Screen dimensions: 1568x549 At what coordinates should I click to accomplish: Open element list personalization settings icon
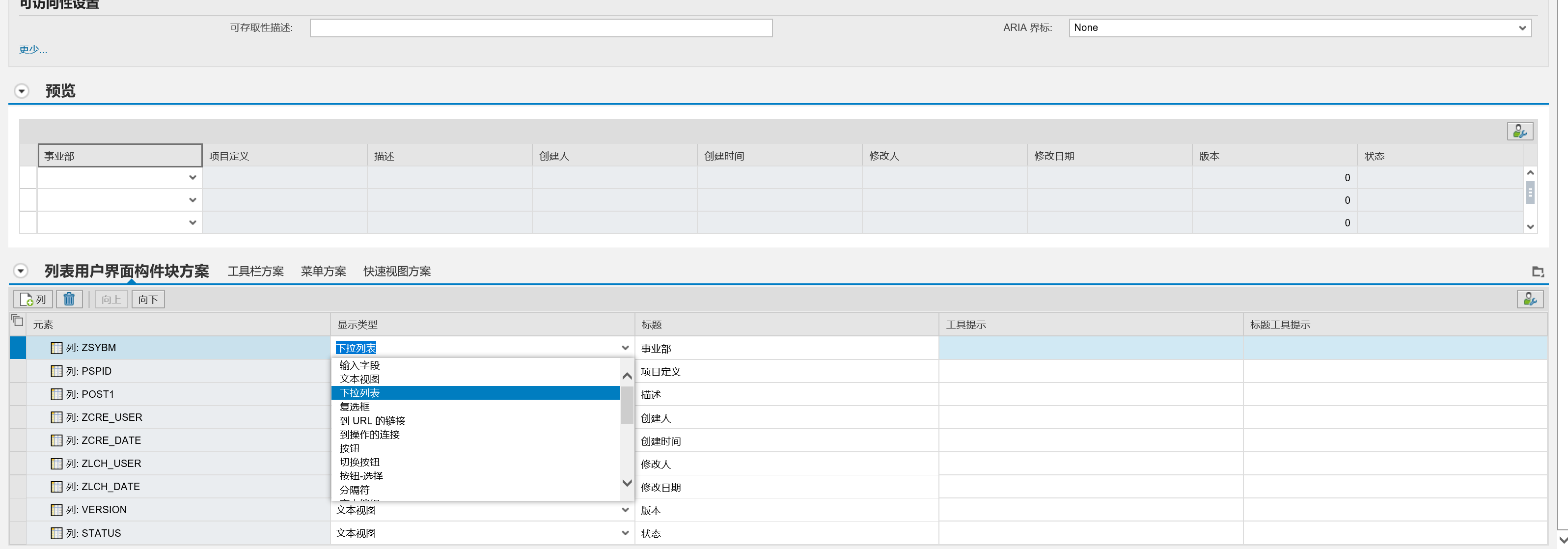pyautogui.click(x=1529, y=299)
